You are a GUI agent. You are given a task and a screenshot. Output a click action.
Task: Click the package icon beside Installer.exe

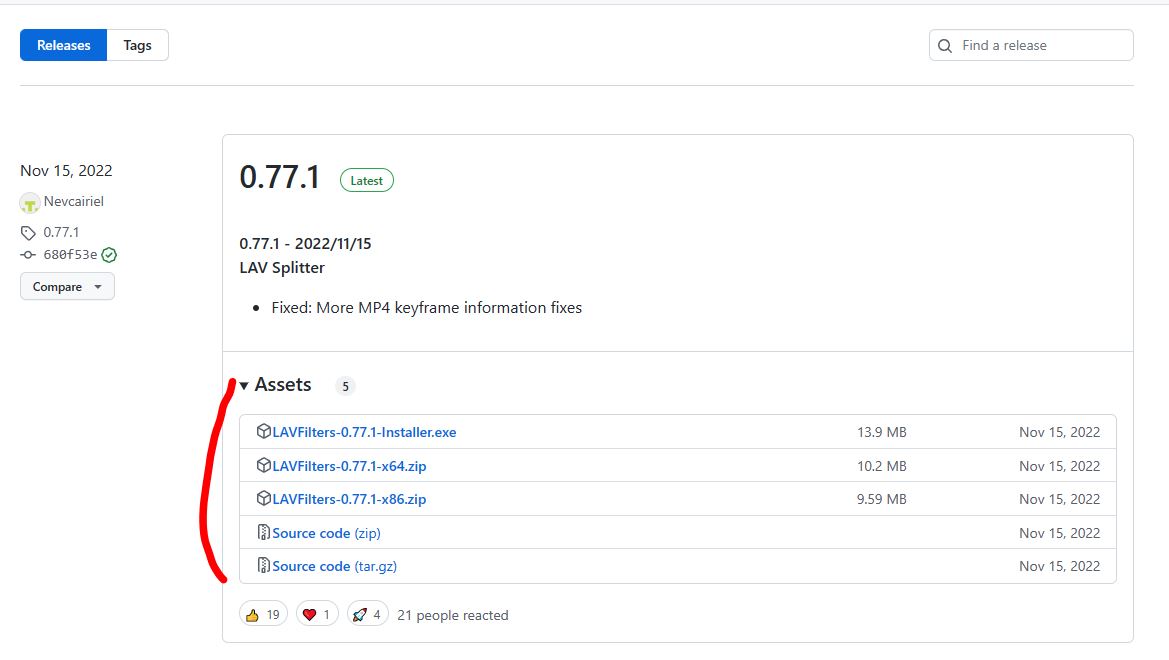(263, 431)
